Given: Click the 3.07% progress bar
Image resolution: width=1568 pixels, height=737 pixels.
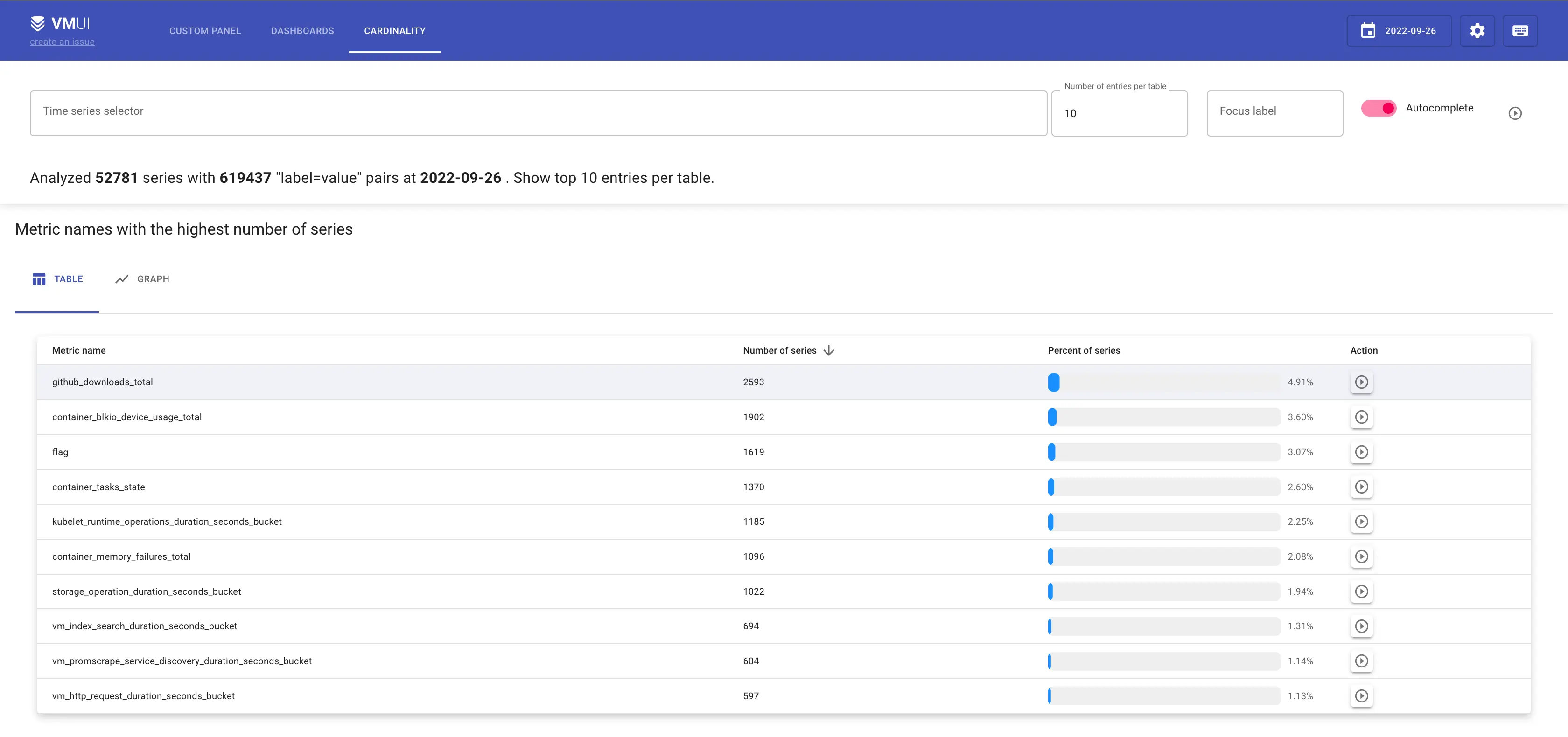Looking at the screenshot, I should tap(1164, 452).
